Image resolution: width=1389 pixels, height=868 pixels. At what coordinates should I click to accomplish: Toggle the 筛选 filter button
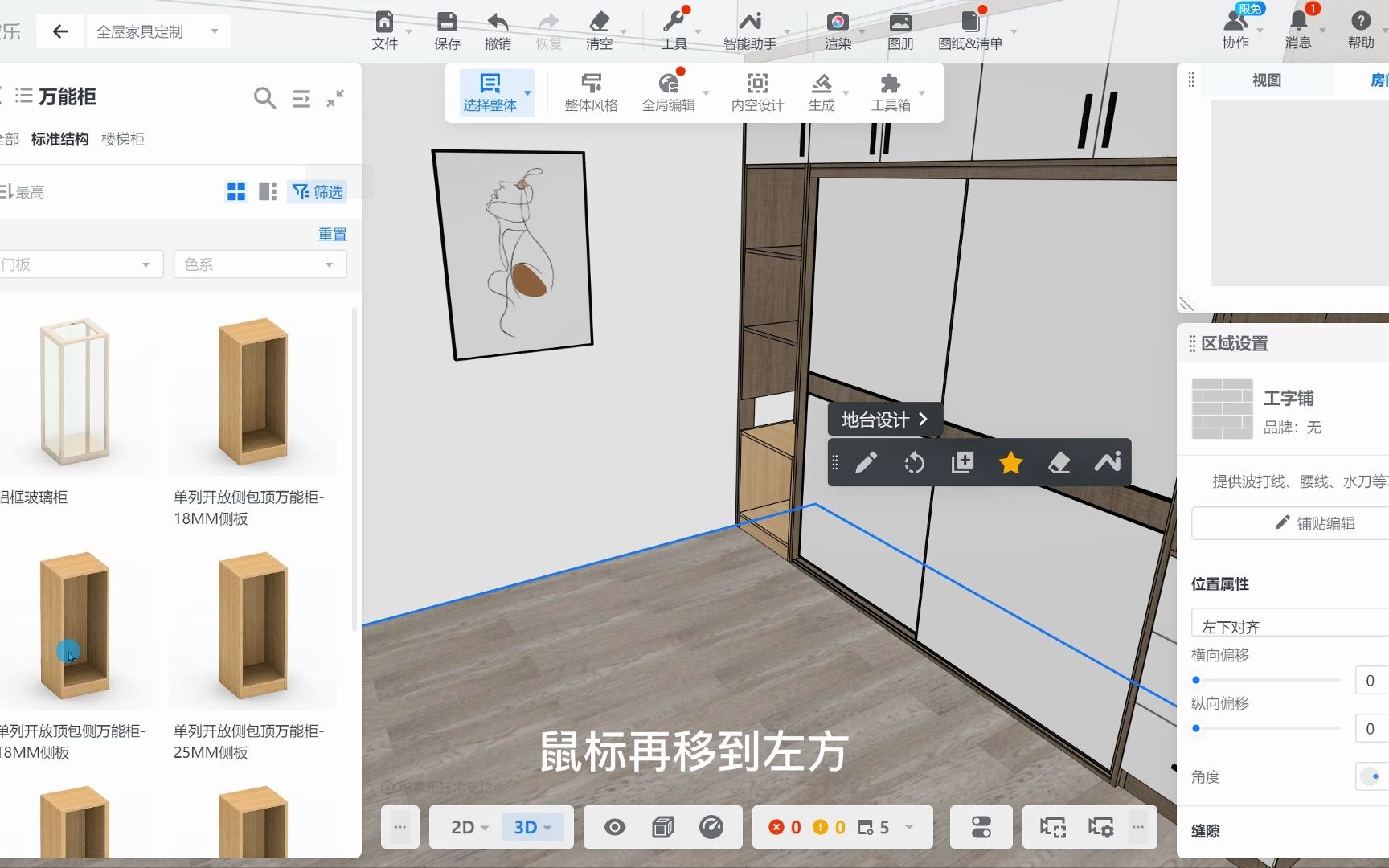[318, 192]
